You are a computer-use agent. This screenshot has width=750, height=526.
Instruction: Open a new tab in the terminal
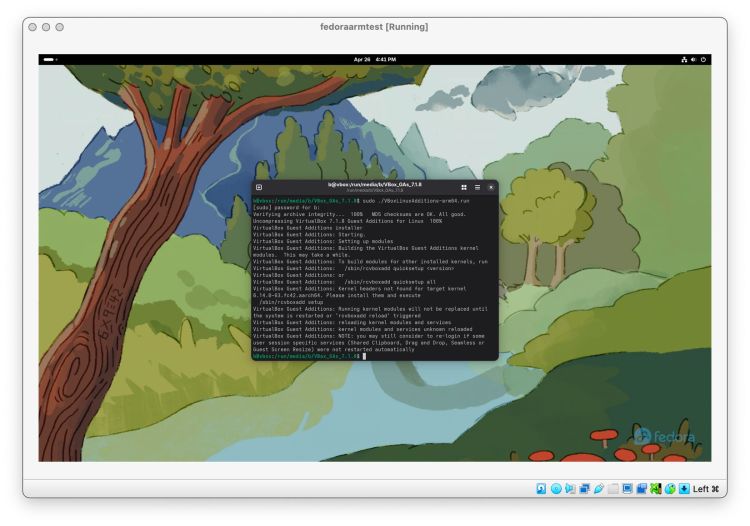[259, 187]
